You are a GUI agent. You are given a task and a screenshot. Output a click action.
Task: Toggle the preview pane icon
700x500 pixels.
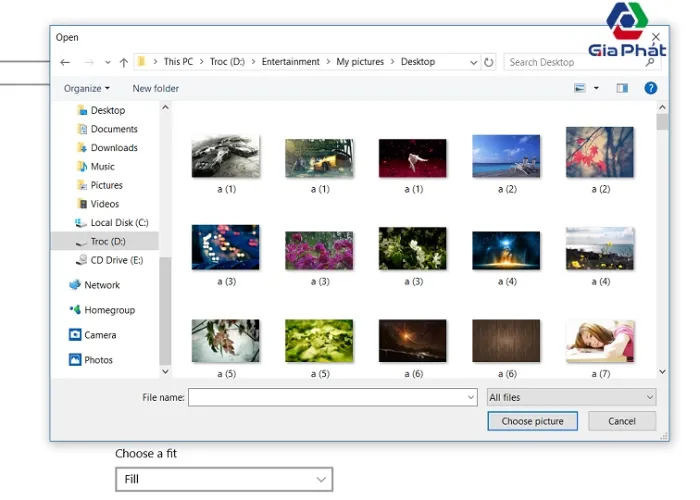tap(622, 88)
